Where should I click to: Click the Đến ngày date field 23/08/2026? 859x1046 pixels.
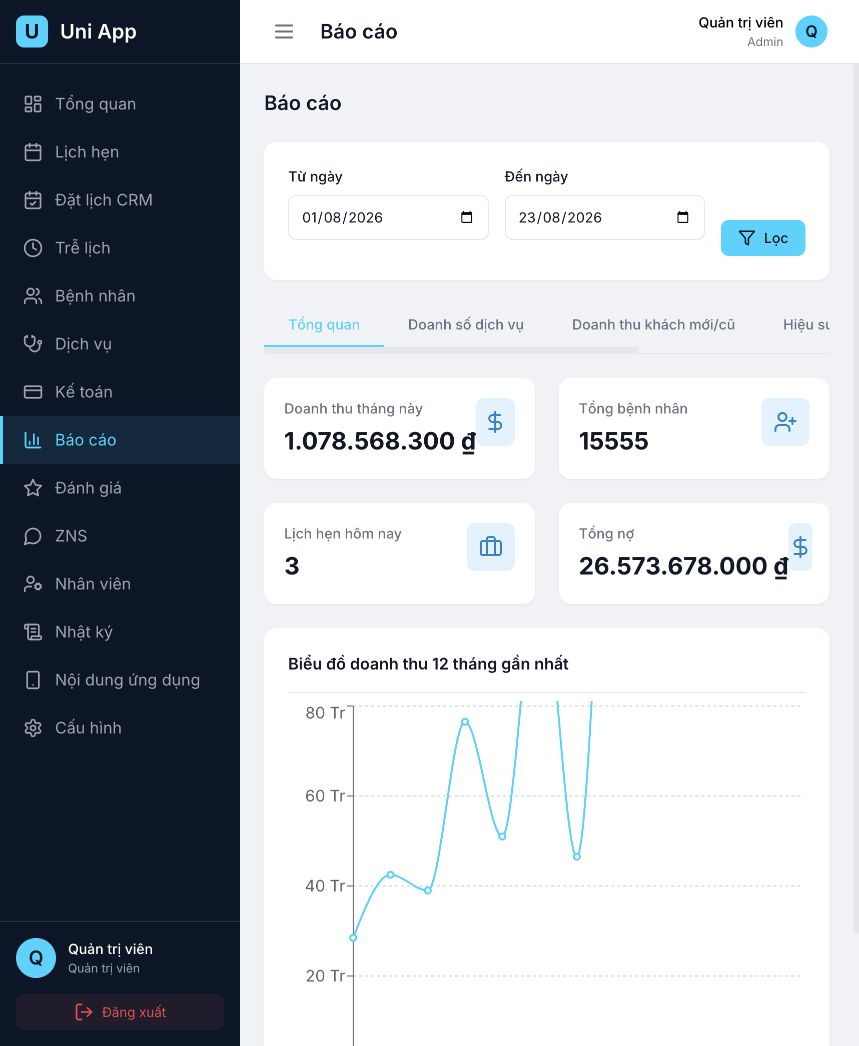tap(604, 217)
